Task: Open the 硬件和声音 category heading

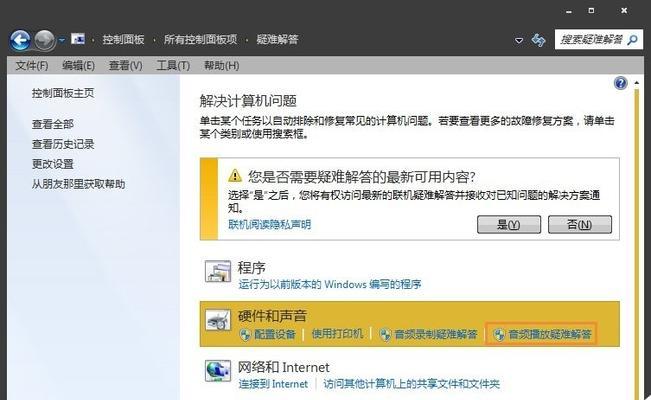Action: click(272, 316)
